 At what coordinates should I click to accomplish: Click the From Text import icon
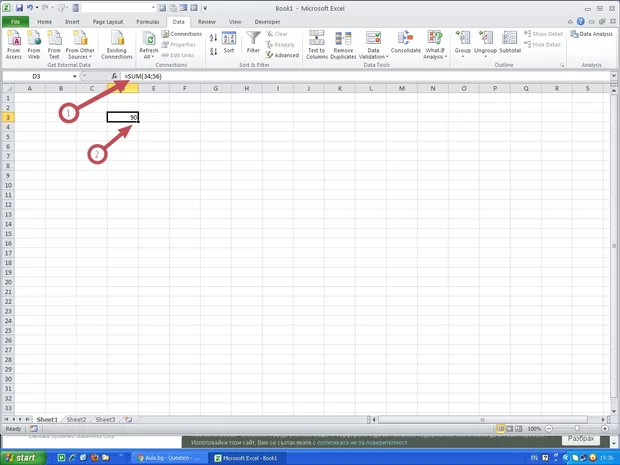pos(54,45)
